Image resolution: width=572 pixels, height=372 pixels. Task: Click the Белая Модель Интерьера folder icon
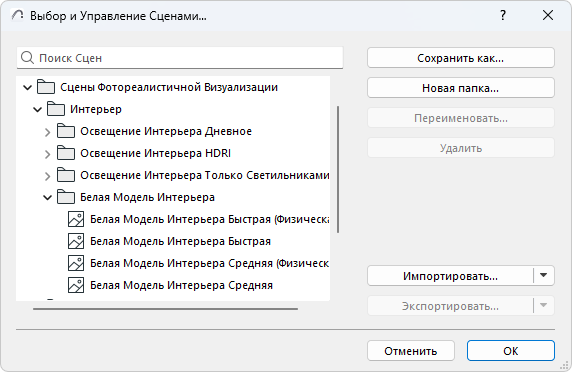pos(66,197)
